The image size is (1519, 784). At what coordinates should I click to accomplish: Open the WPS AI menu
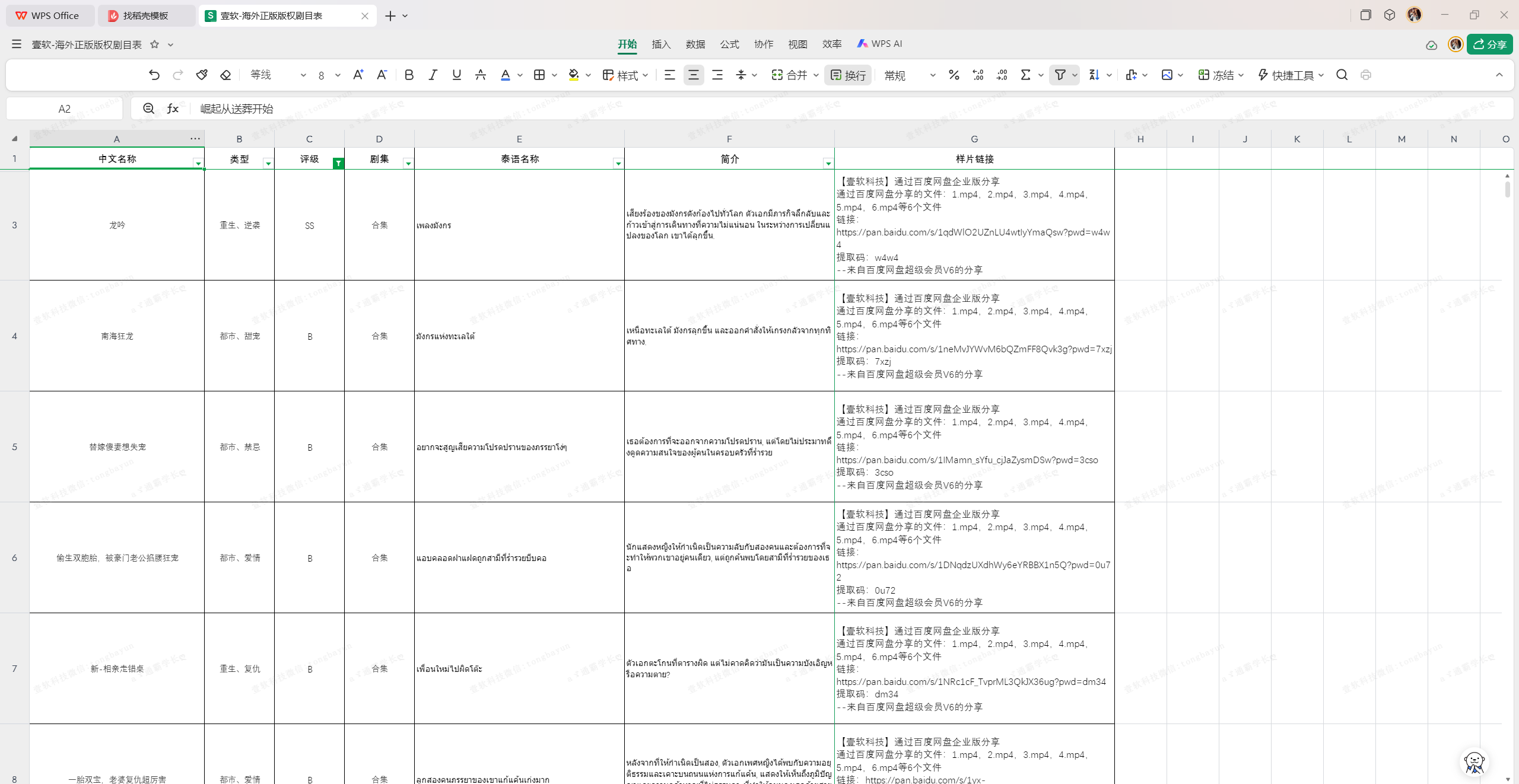tap(879, 43)
